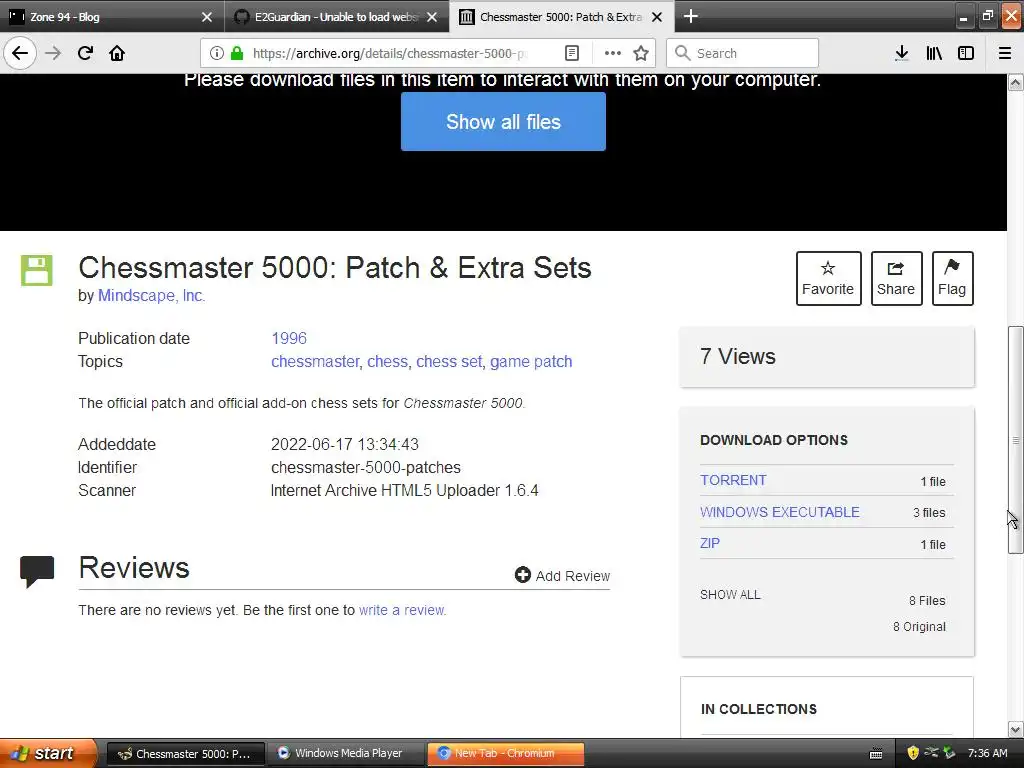Close the Zone 94 - Blog tab
This screenshot has height=768, width=1024.
[206, 17]
